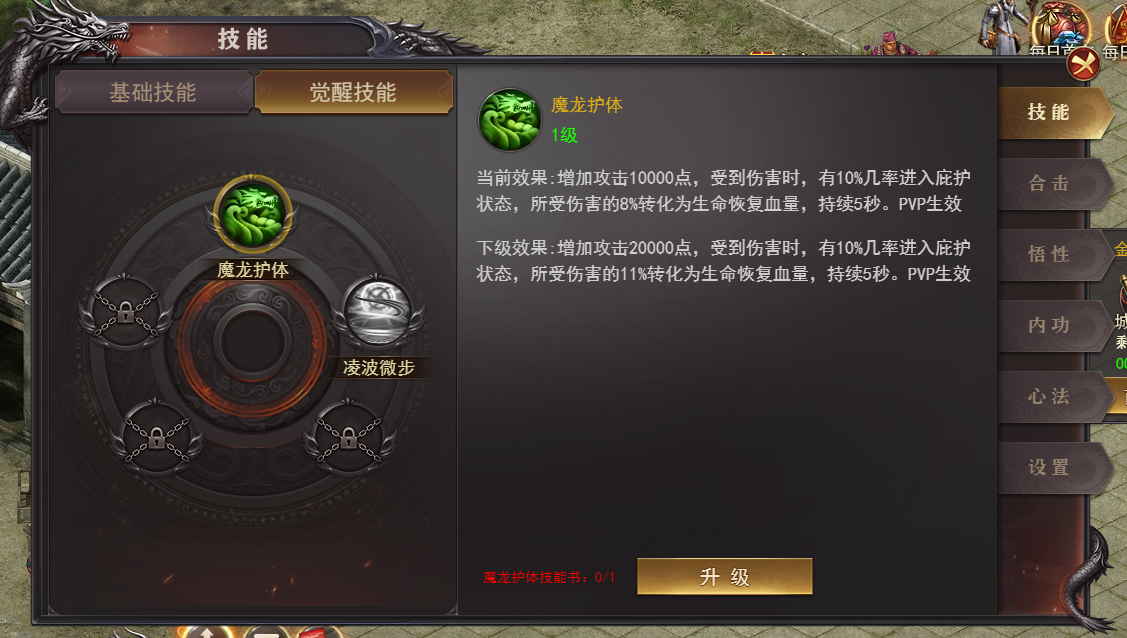Switch to the 觉醒技能 tab
The height and width of the screenshot is (638, 1127).
[x=353, y=92]
